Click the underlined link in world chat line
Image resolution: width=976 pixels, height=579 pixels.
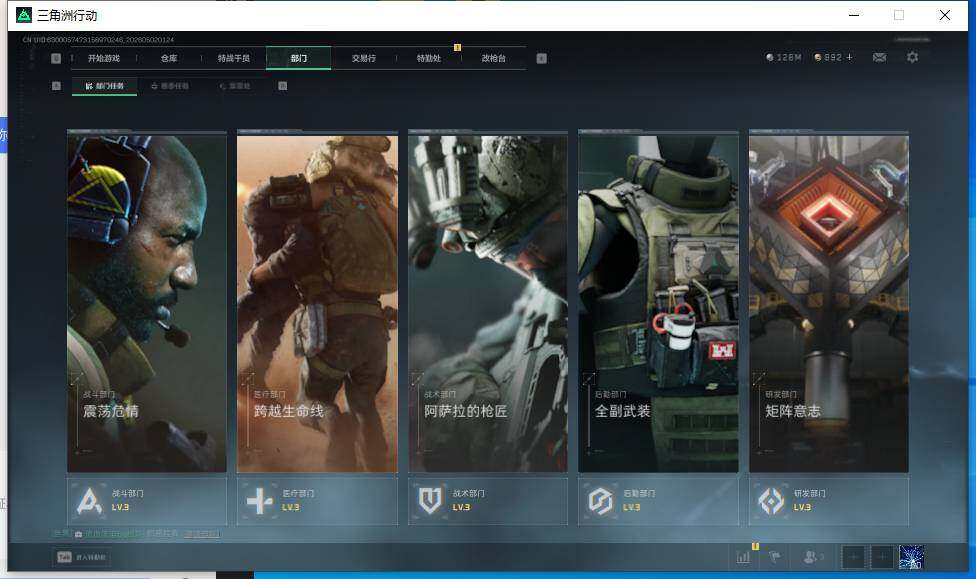(201, 534)
